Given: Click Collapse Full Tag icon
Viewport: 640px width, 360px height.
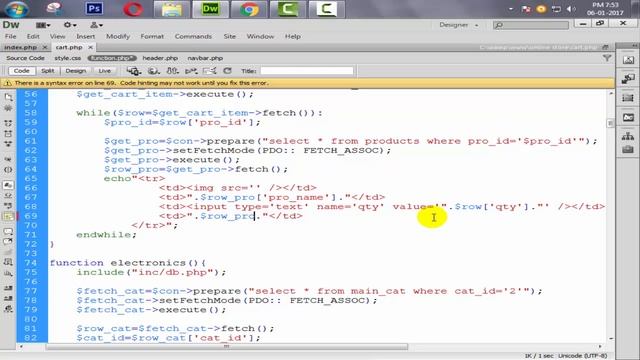Looking at the screenshot, I should tap(8, 123).
